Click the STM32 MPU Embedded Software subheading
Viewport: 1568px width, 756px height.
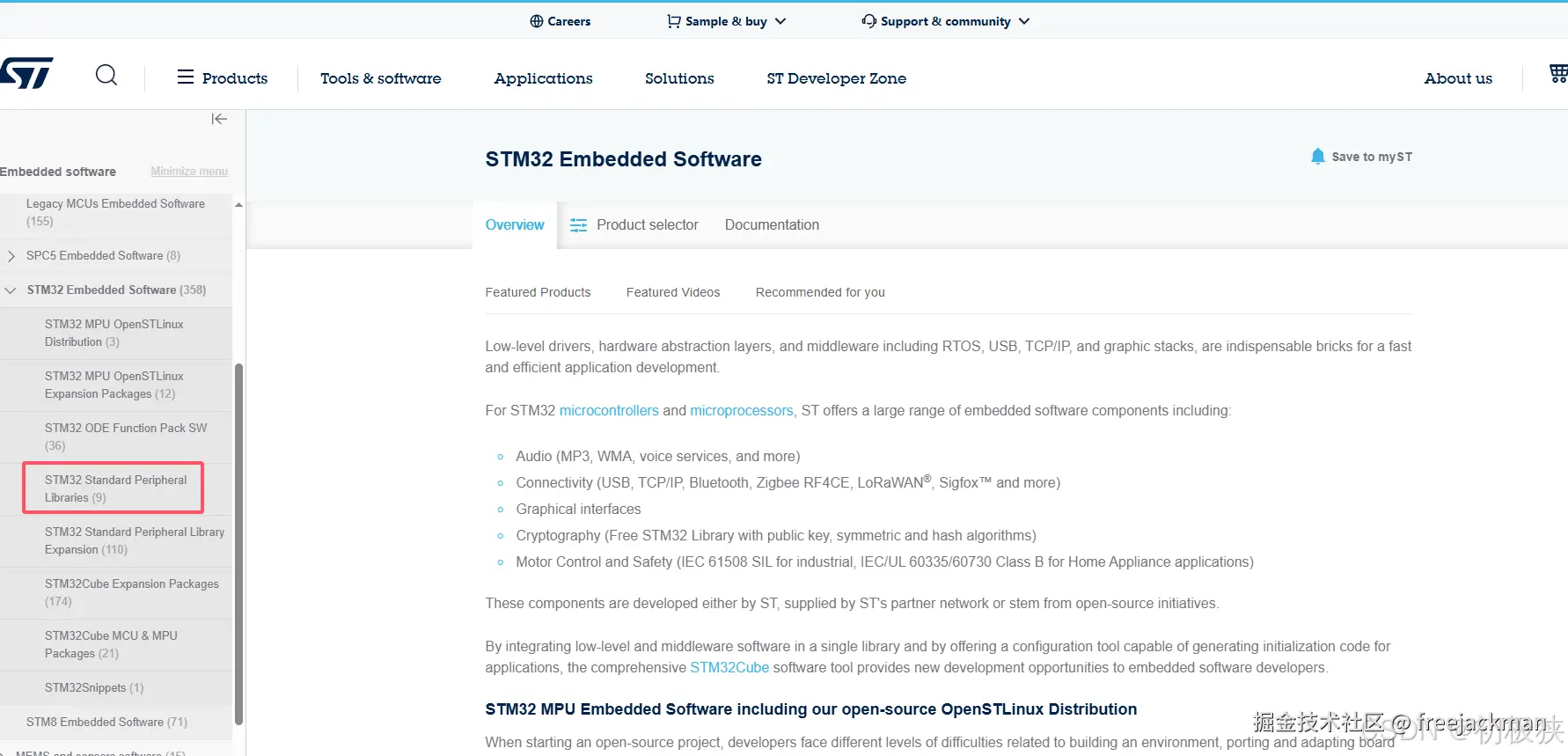pos(810,709)
